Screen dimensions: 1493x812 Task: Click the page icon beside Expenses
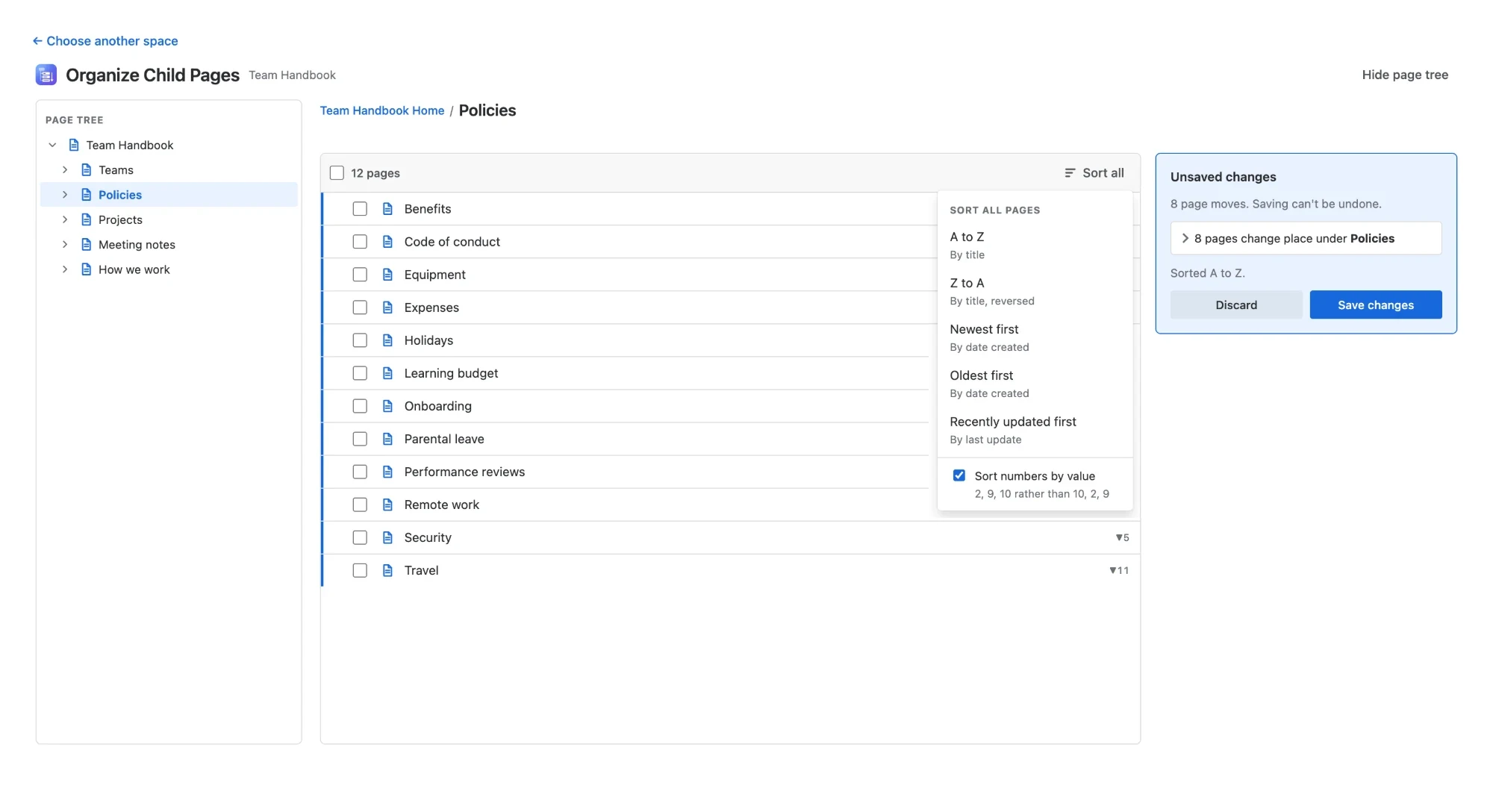click(387, 307)
